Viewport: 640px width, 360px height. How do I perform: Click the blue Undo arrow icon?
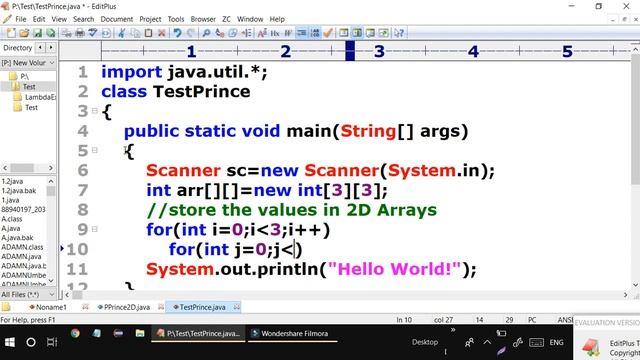[x=177, y=33]
